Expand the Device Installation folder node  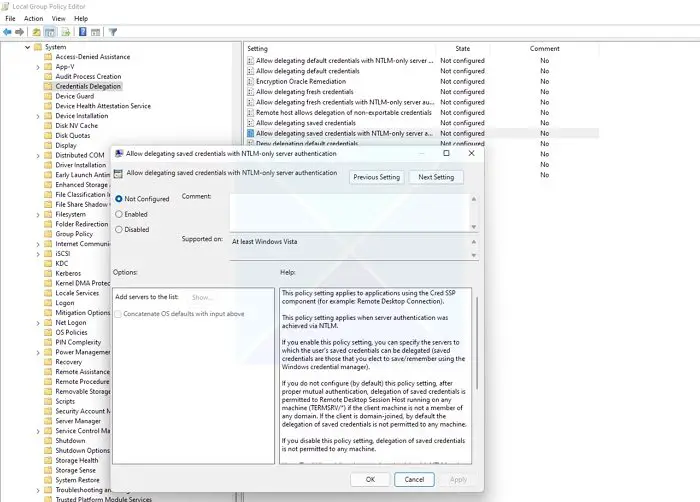(38, 116)
